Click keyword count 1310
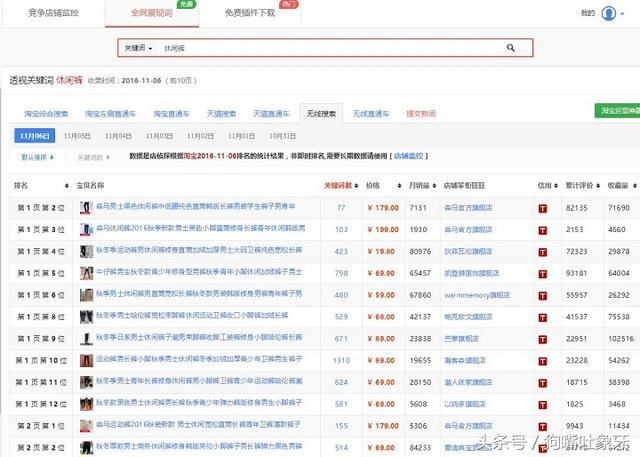Image resolution: width=640 pixels, height=457 pixels. pos(341,360)
